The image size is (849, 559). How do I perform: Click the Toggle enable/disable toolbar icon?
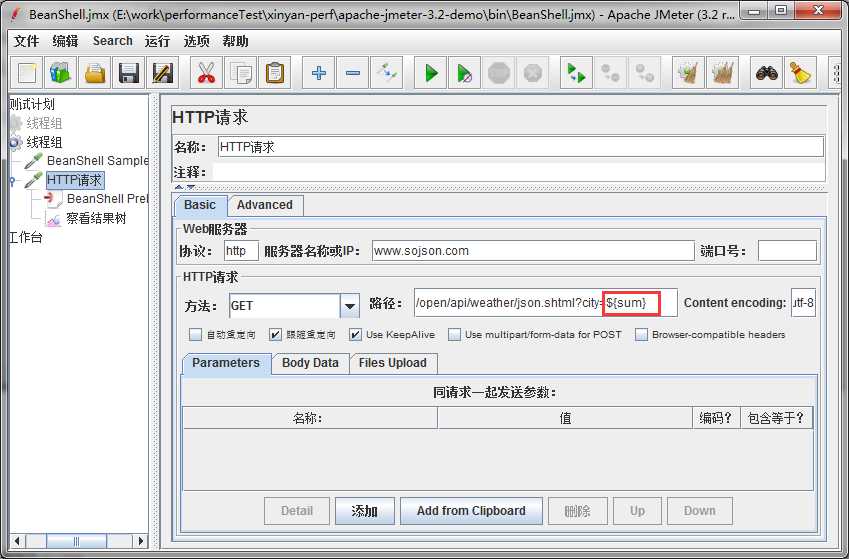pyautogui.click(x=387, y=73)
